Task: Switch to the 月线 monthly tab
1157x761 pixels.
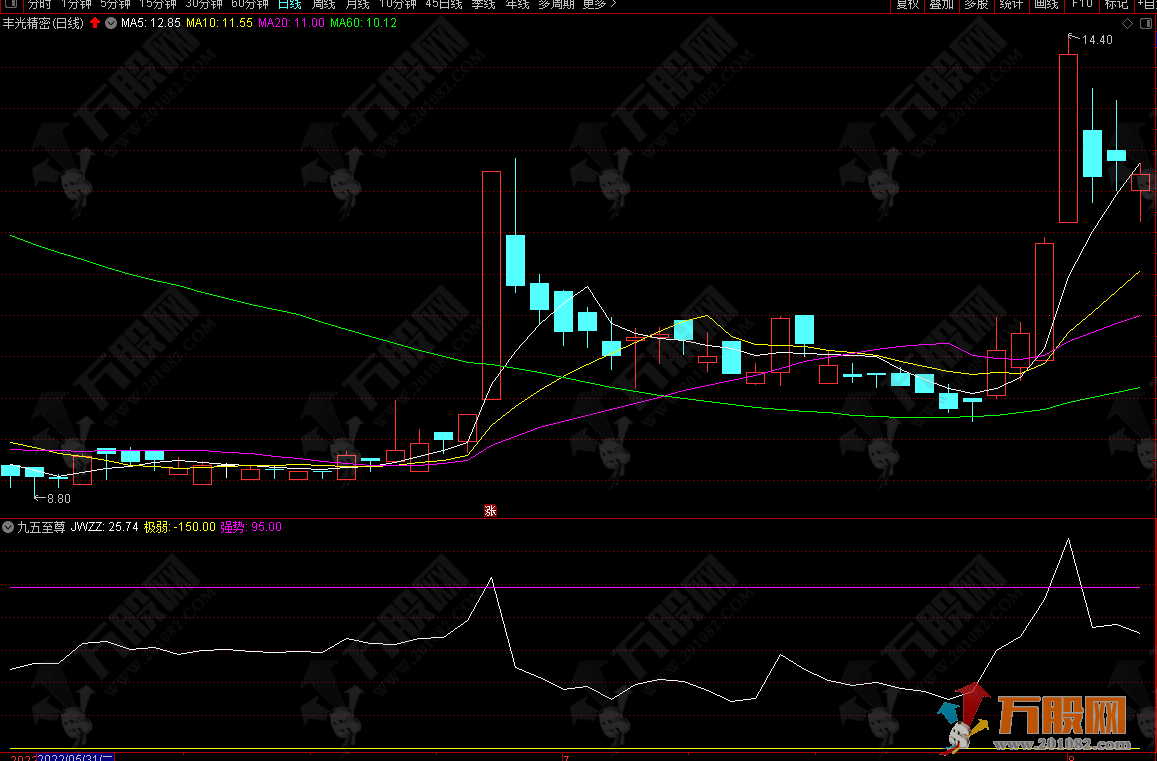Action: 358,4
